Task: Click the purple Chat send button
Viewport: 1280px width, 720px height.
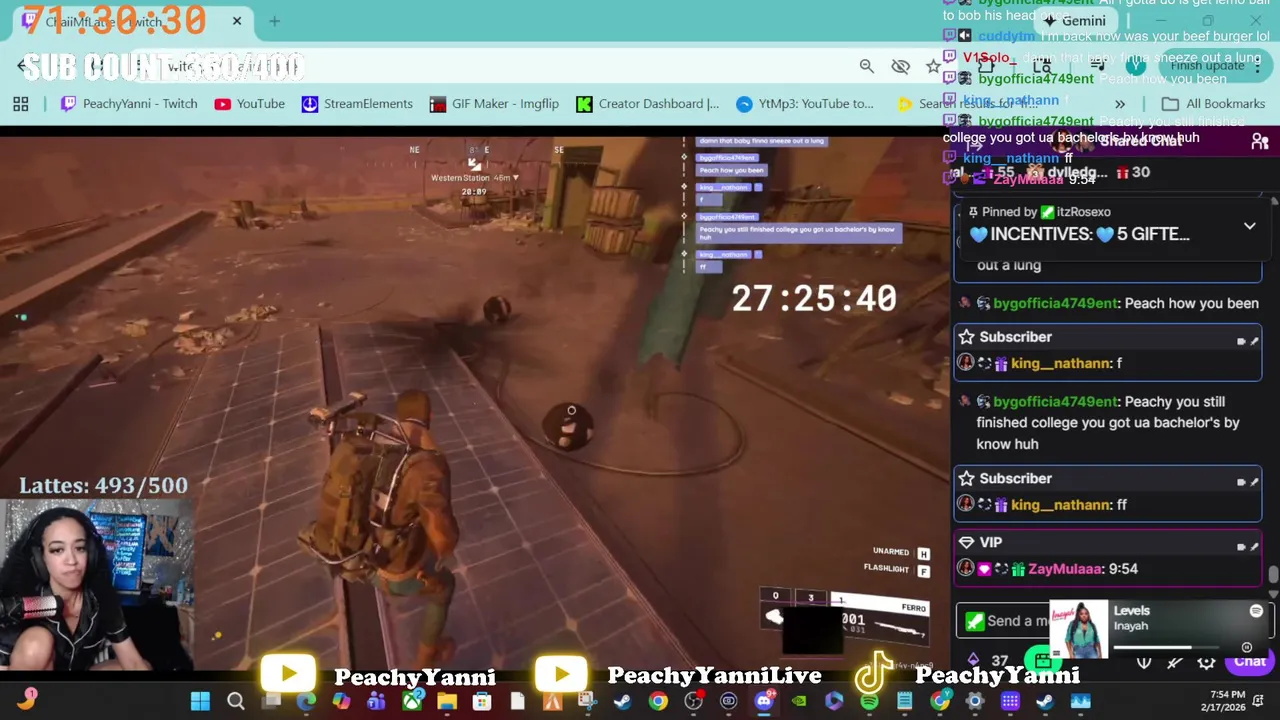Action: 1248,661
